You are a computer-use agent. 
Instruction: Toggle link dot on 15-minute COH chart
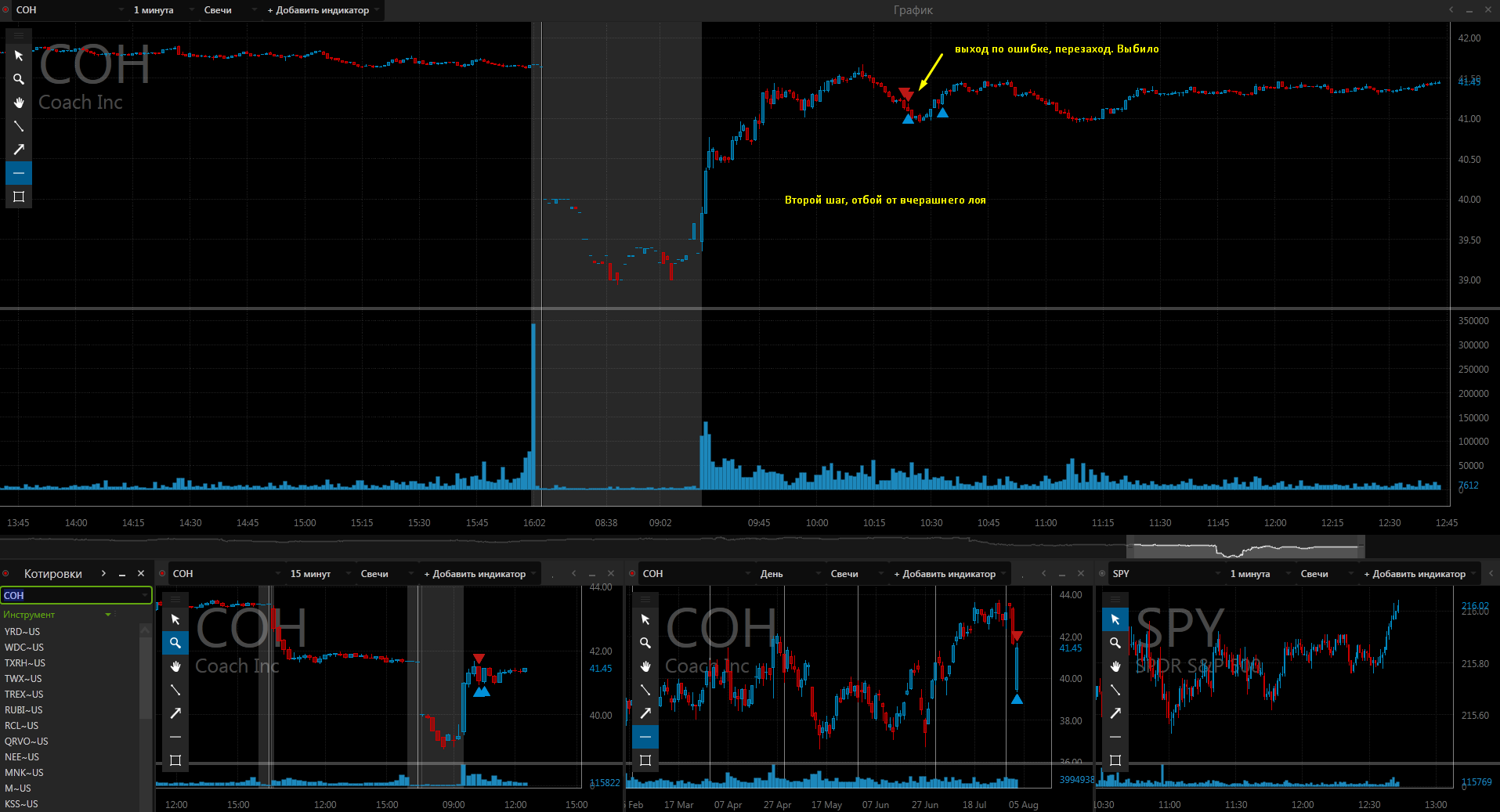coord(162,574)
